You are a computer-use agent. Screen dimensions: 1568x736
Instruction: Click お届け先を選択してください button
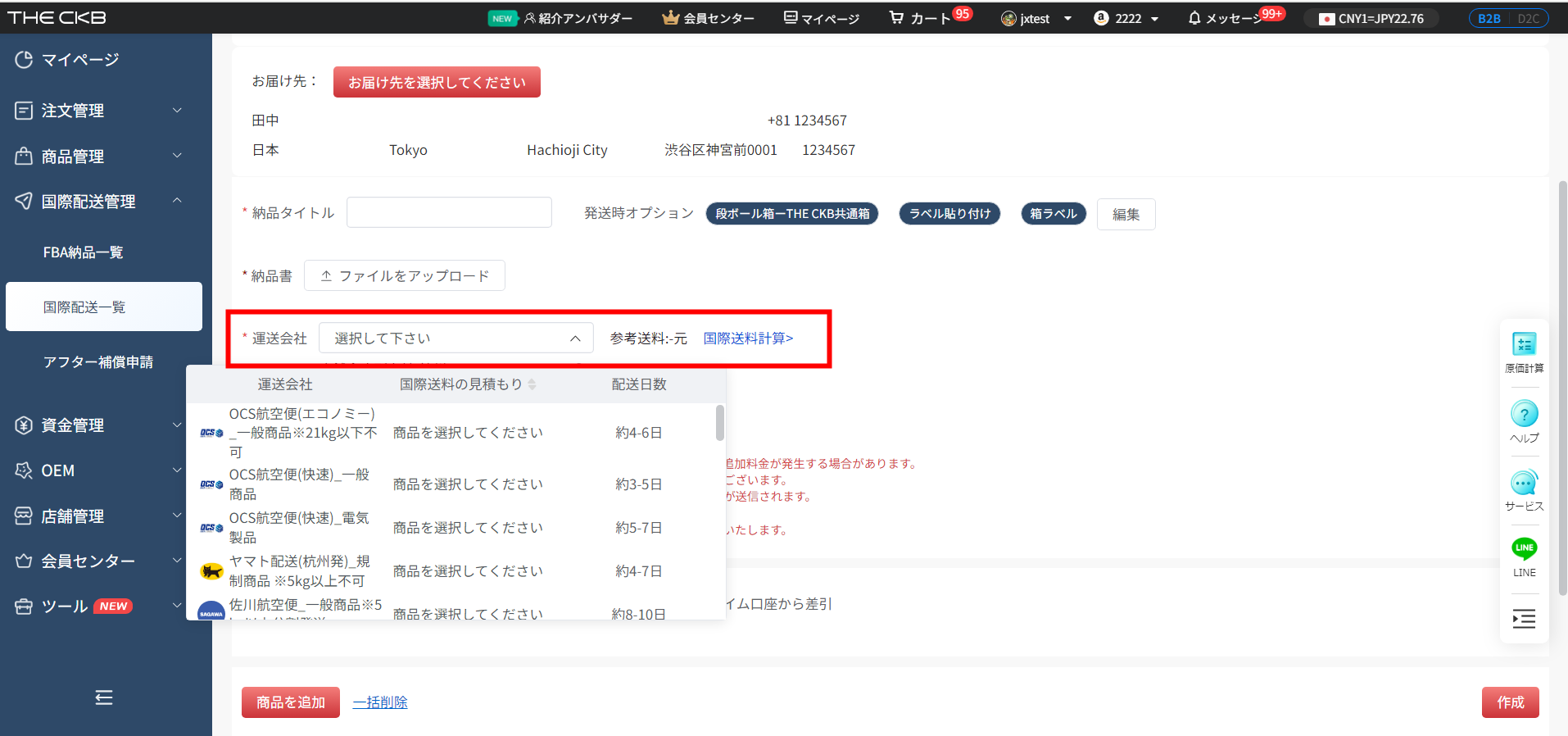click(437, 82)
